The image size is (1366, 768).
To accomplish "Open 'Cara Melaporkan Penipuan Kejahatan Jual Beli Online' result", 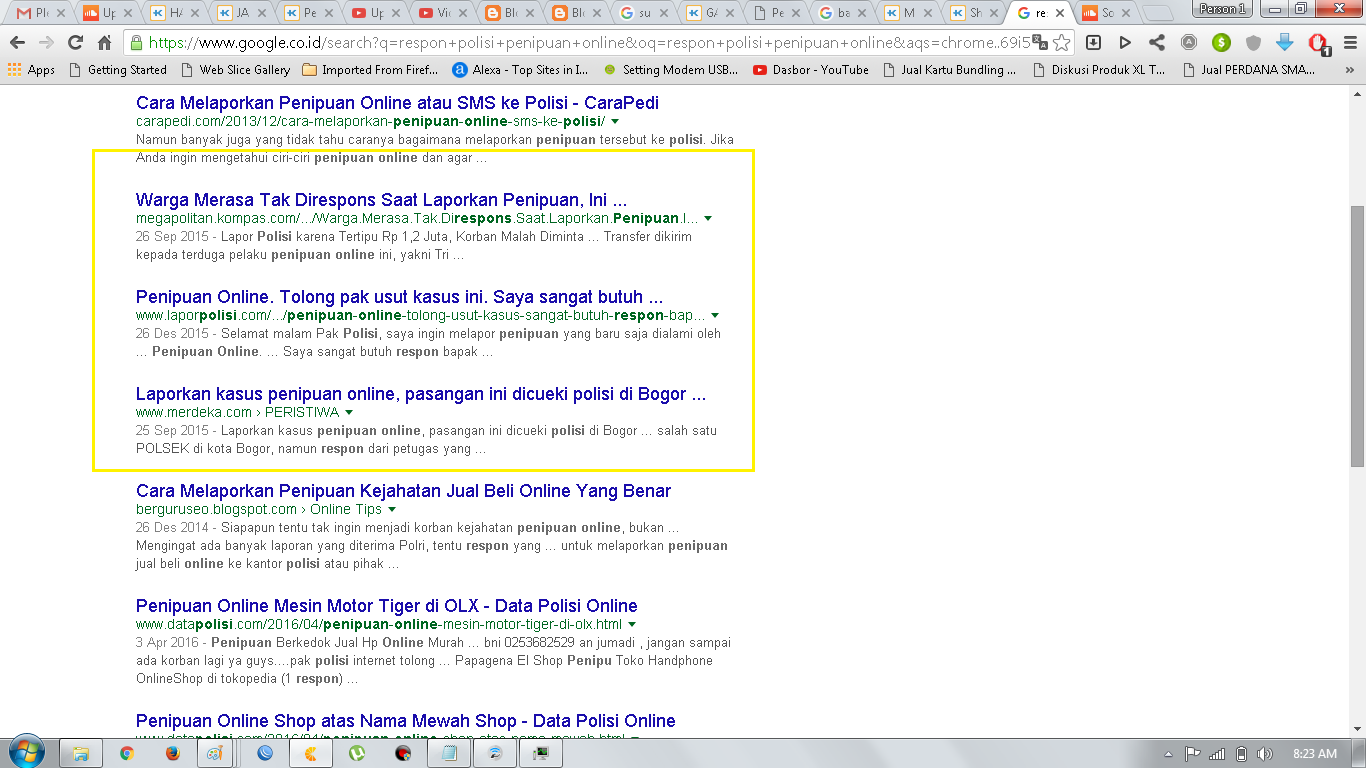I will click(403, 491).
